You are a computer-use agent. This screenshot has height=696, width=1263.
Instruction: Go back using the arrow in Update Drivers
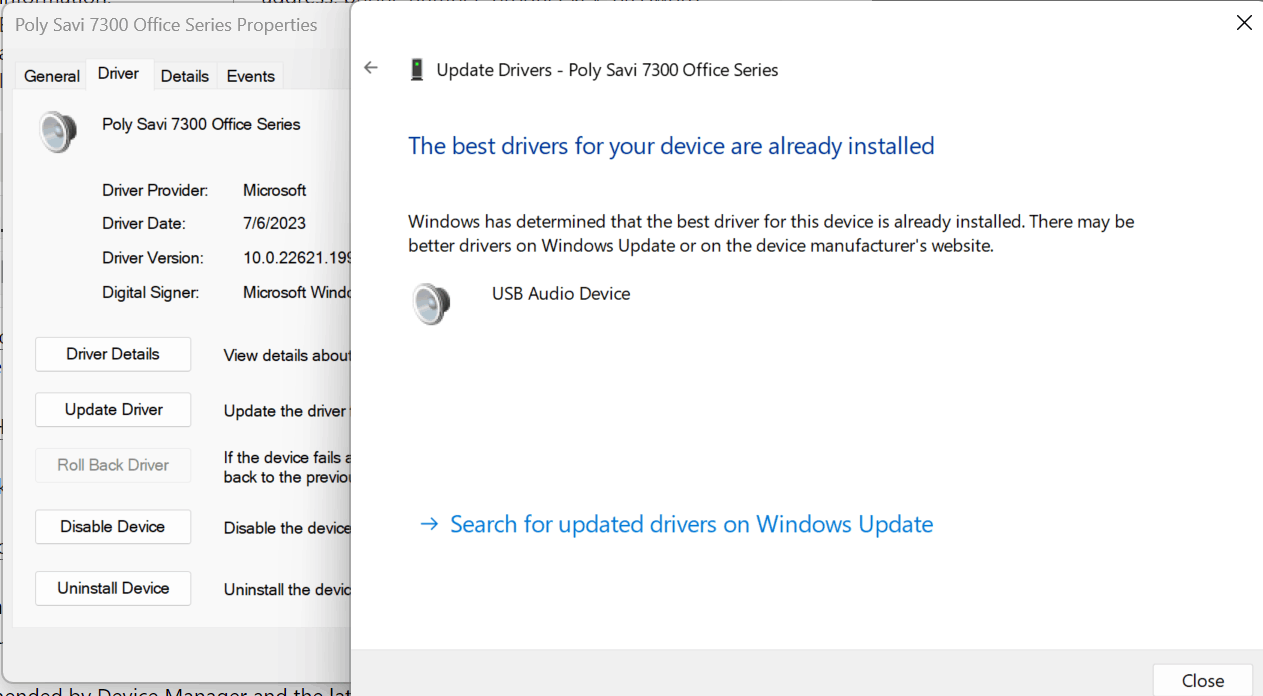[x=371, y=68]
